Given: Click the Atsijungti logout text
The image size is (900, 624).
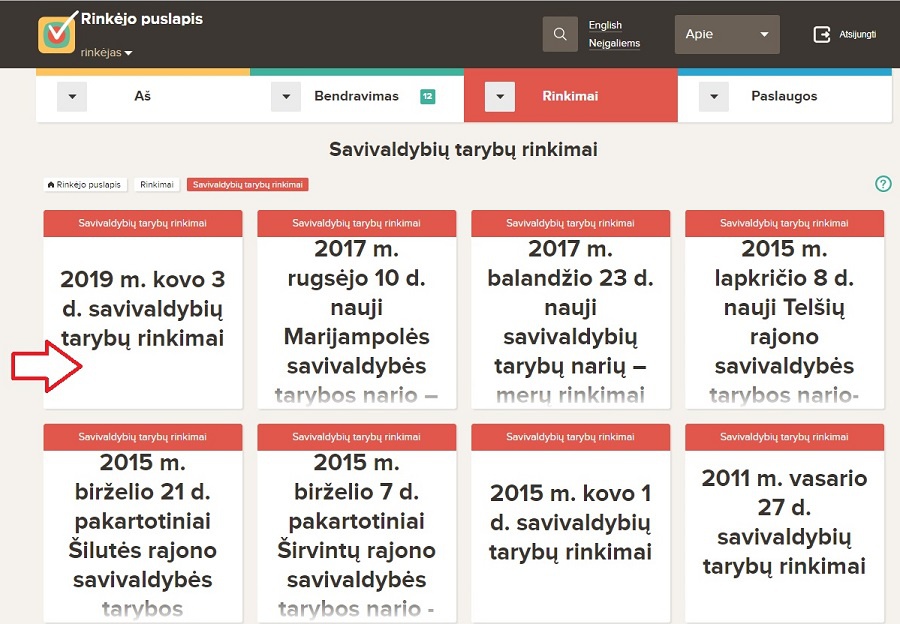Looking at the screenshot, I should pyautogui.click(x=858, y=34).
